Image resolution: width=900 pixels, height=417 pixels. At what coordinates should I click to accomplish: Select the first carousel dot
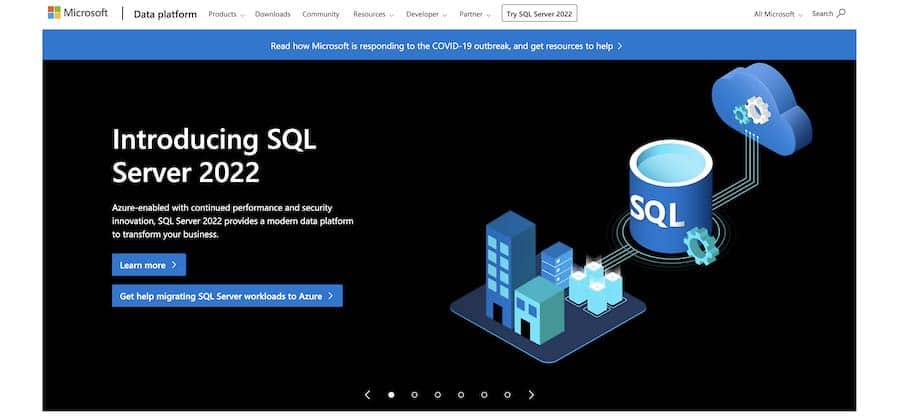click(x=391, y=395)
